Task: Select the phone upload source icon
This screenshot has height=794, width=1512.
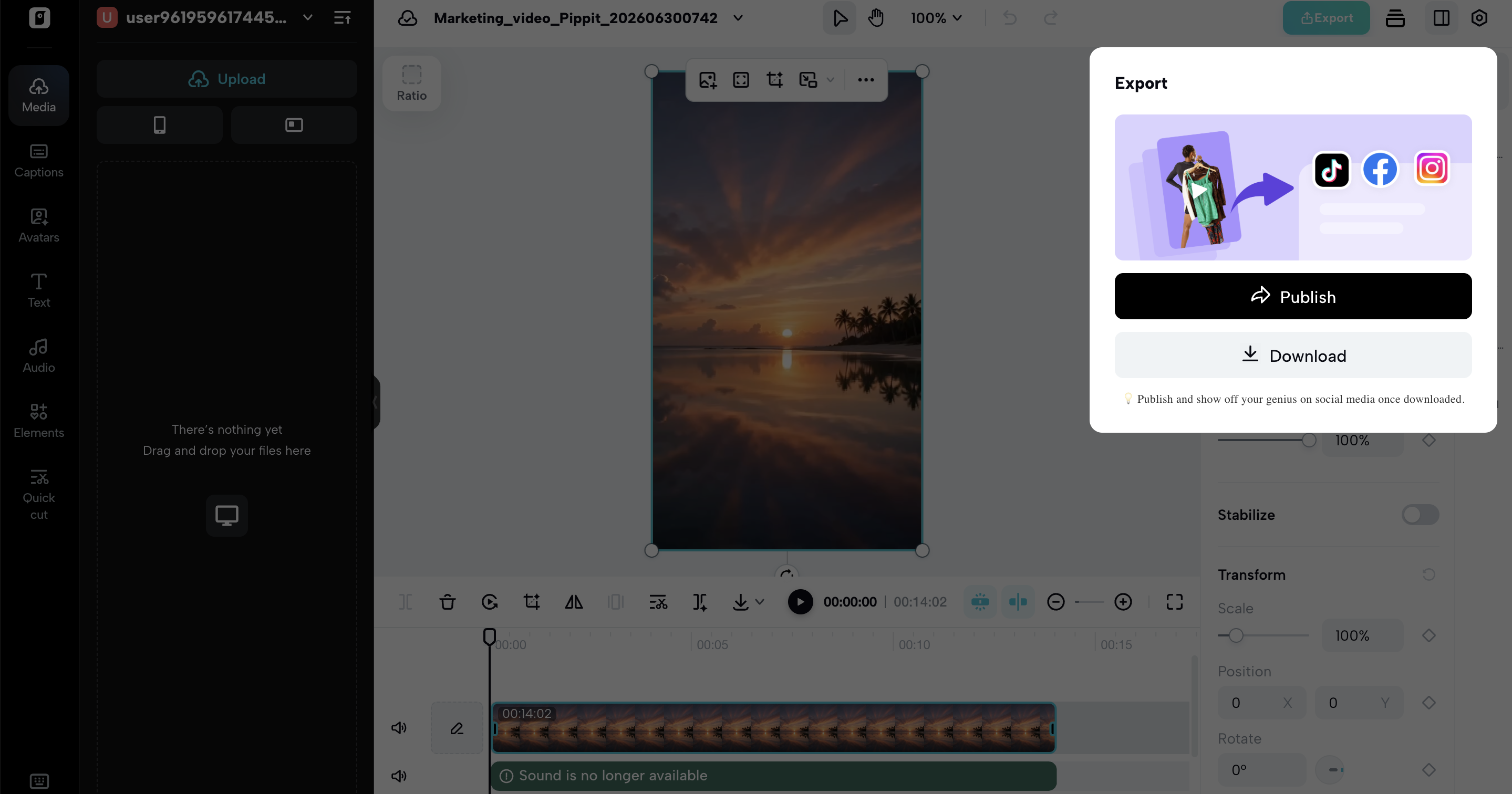Action: (160, 125)
